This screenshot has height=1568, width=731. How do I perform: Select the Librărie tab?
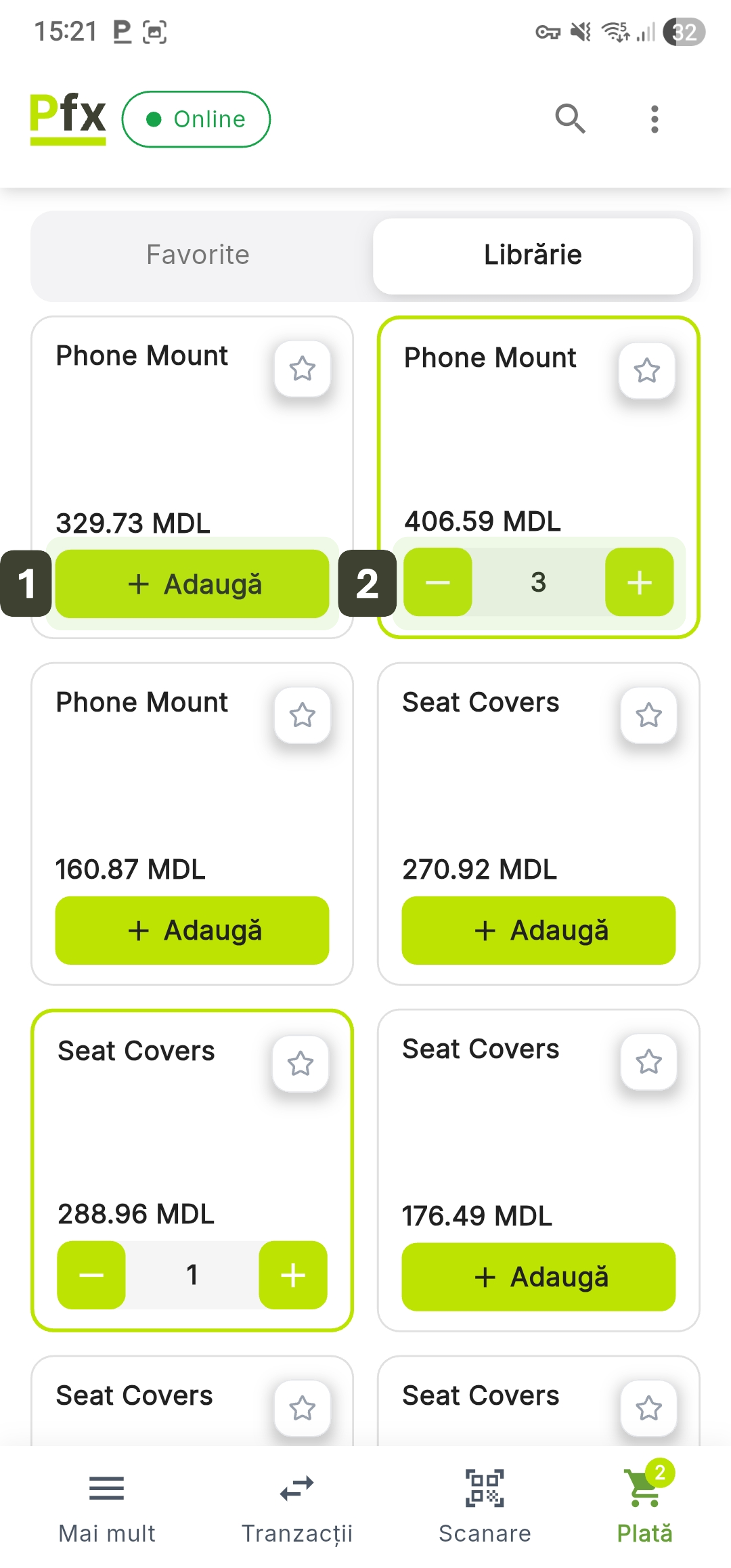[533, 255]
